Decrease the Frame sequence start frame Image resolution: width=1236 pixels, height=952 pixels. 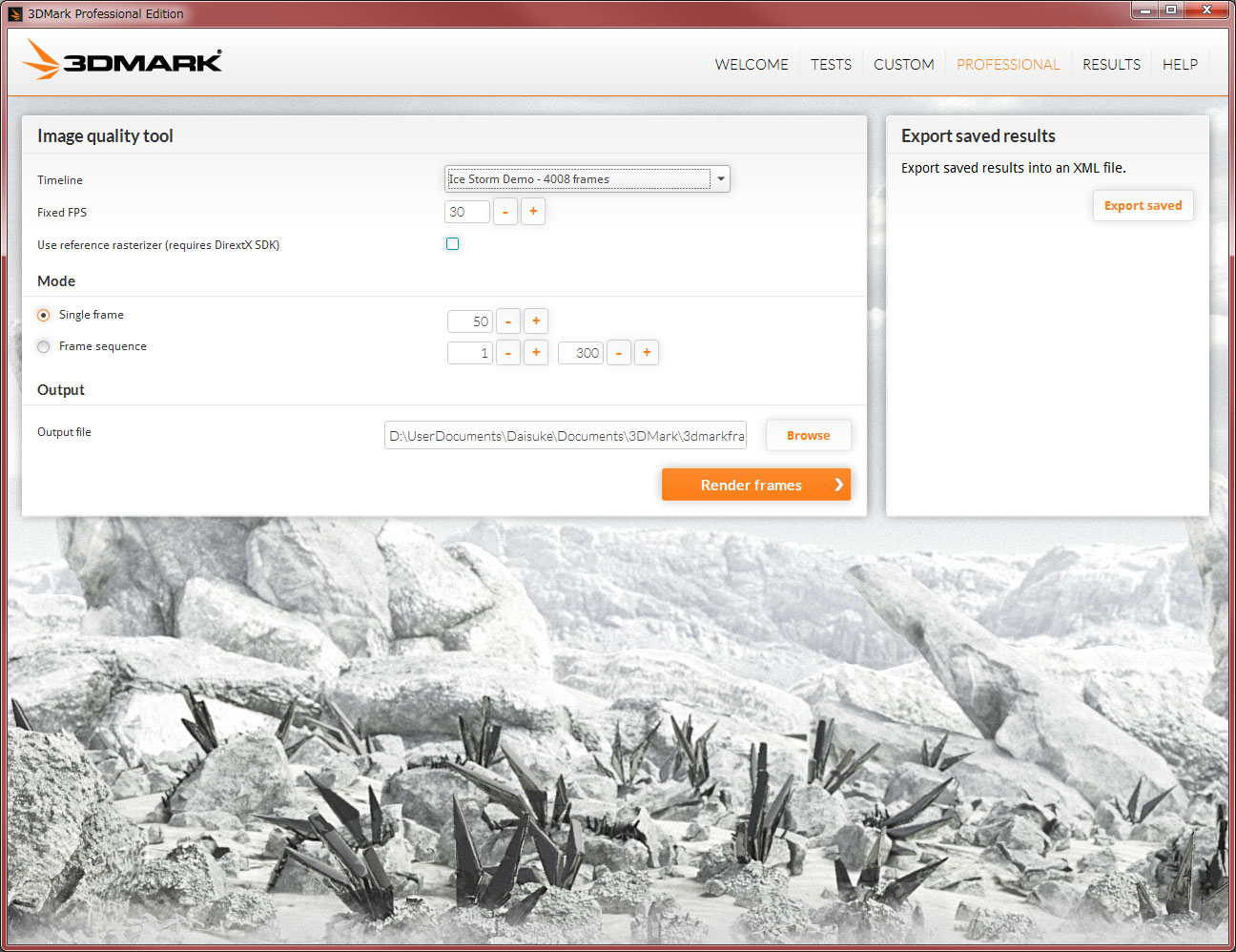tap(508, 353)
